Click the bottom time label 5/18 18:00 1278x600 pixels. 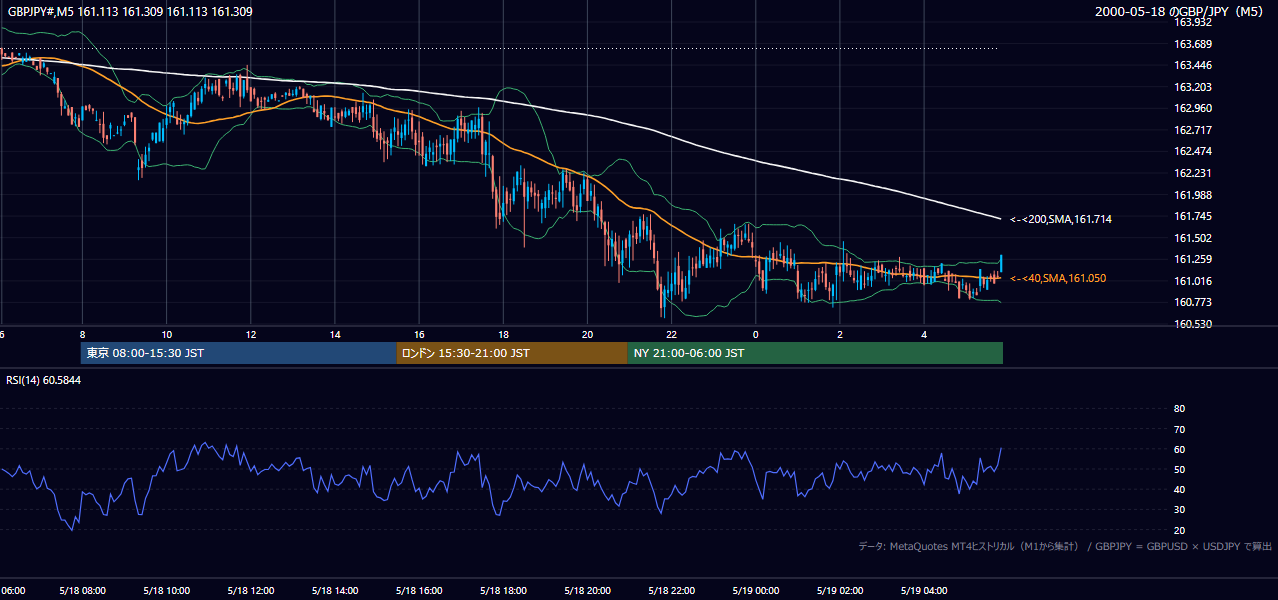[x=502, y=590]
